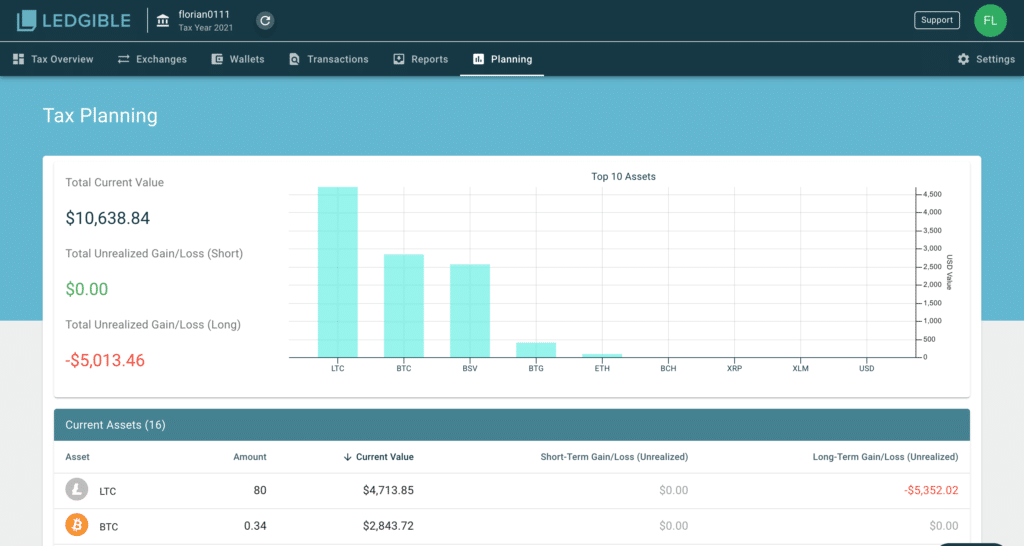Sort by Long-Term Gain/Loss (Unrealized) header

tap(885, 457)
